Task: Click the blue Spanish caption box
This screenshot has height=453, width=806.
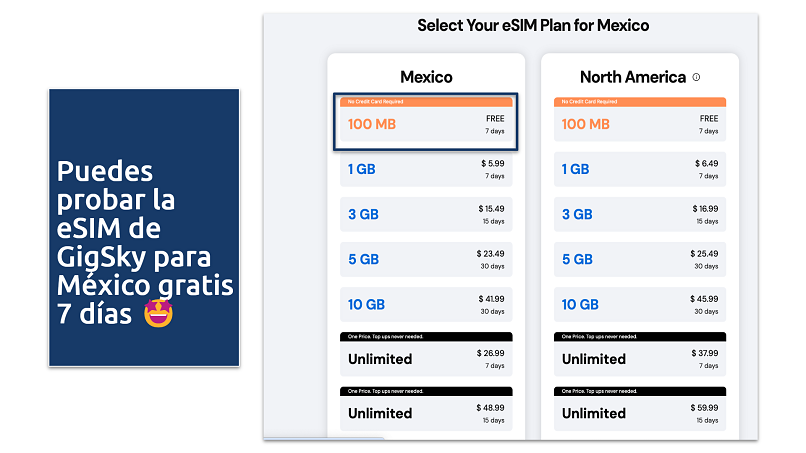Action: click(x=143, y=227)
